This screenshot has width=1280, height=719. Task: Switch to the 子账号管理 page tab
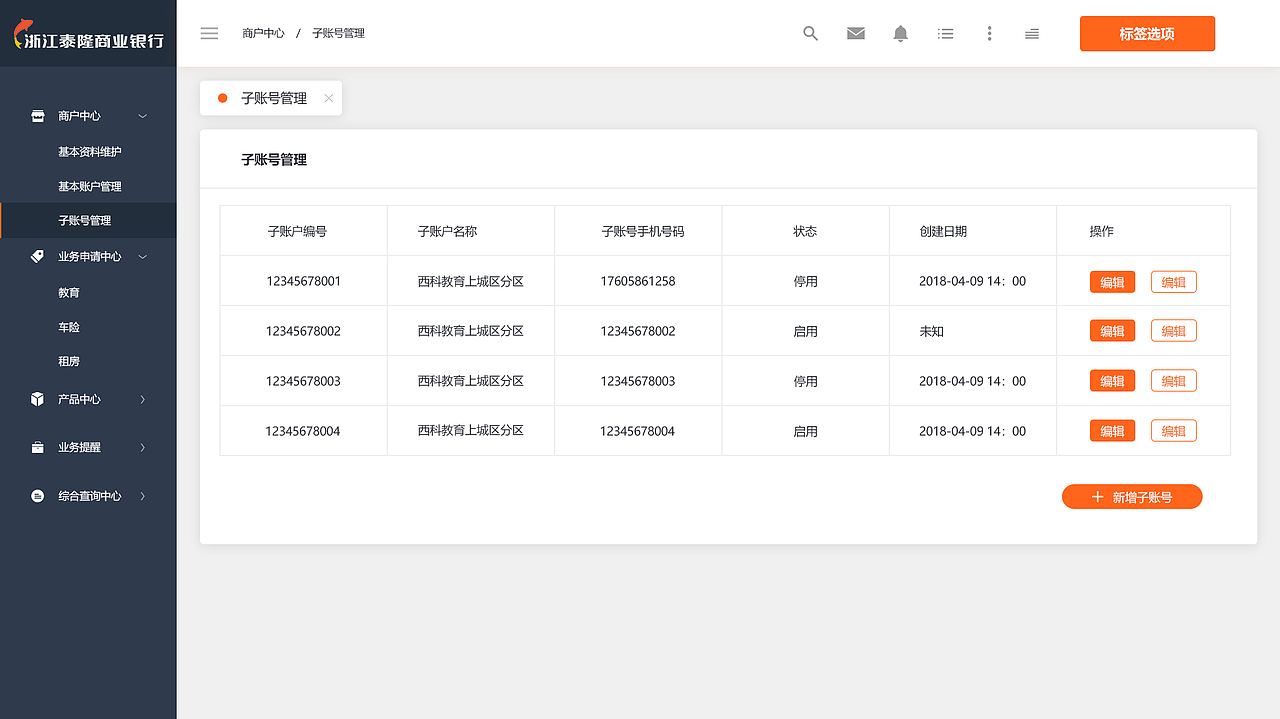(273, 98)
